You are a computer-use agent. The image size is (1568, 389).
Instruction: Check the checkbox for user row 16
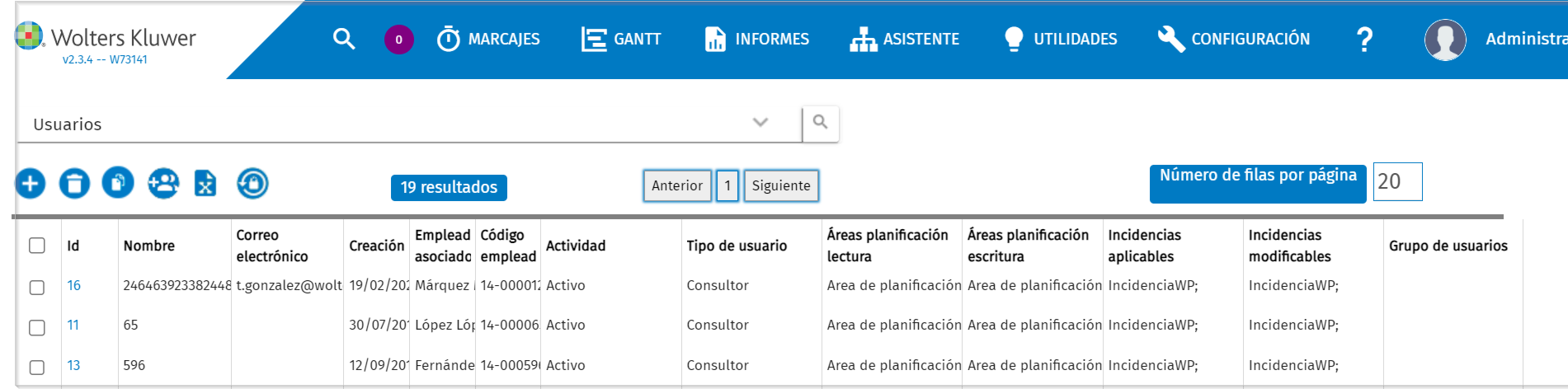tap(37, 287)
